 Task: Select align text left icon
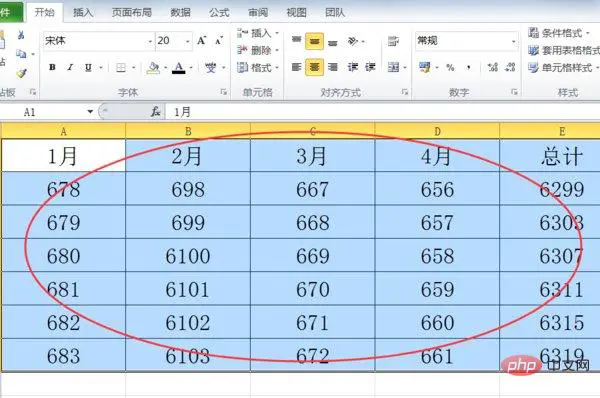click(297, 67)
